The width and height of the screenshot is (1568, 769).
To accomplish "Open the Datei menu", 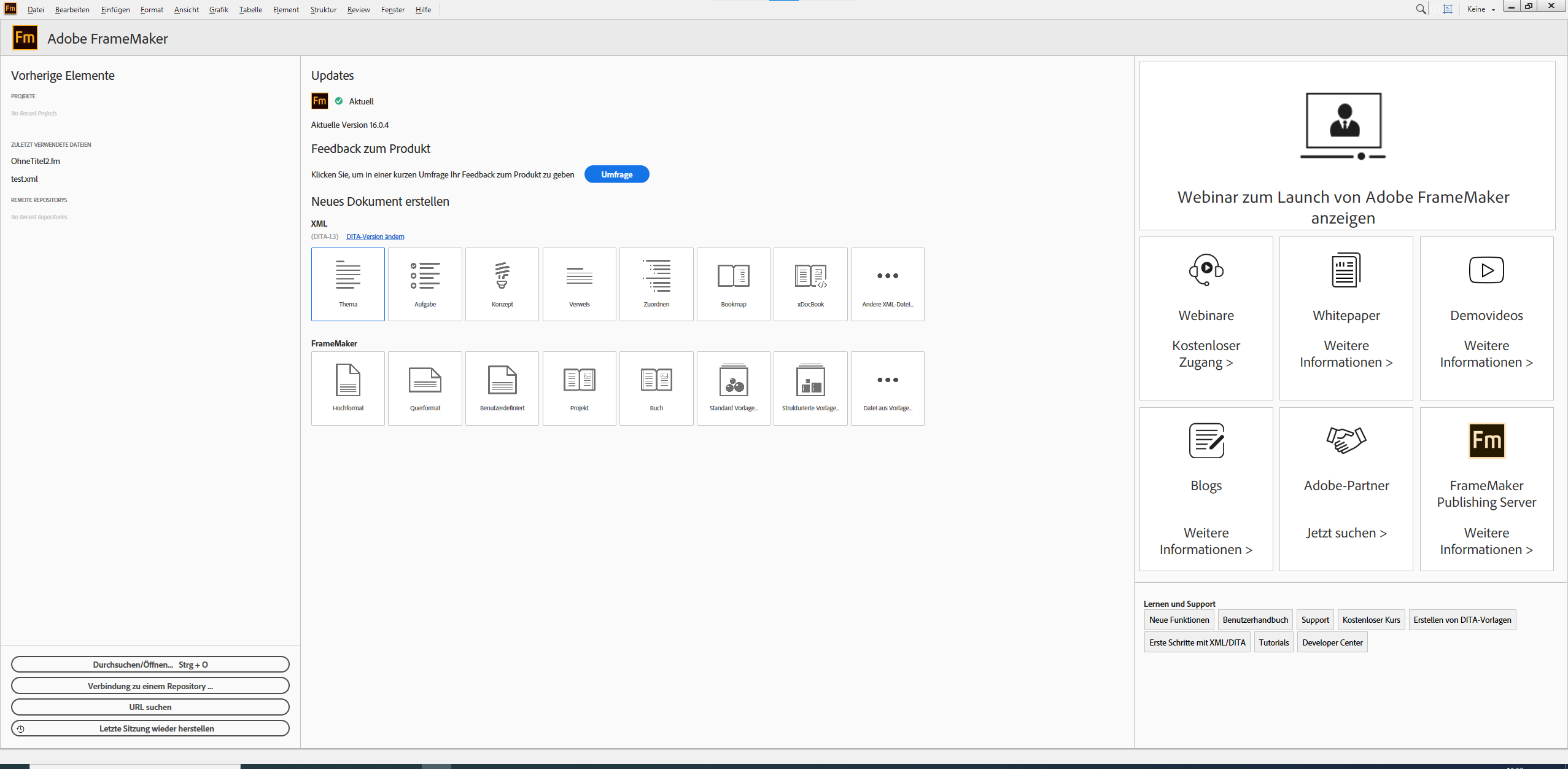I will coord(36,9).
